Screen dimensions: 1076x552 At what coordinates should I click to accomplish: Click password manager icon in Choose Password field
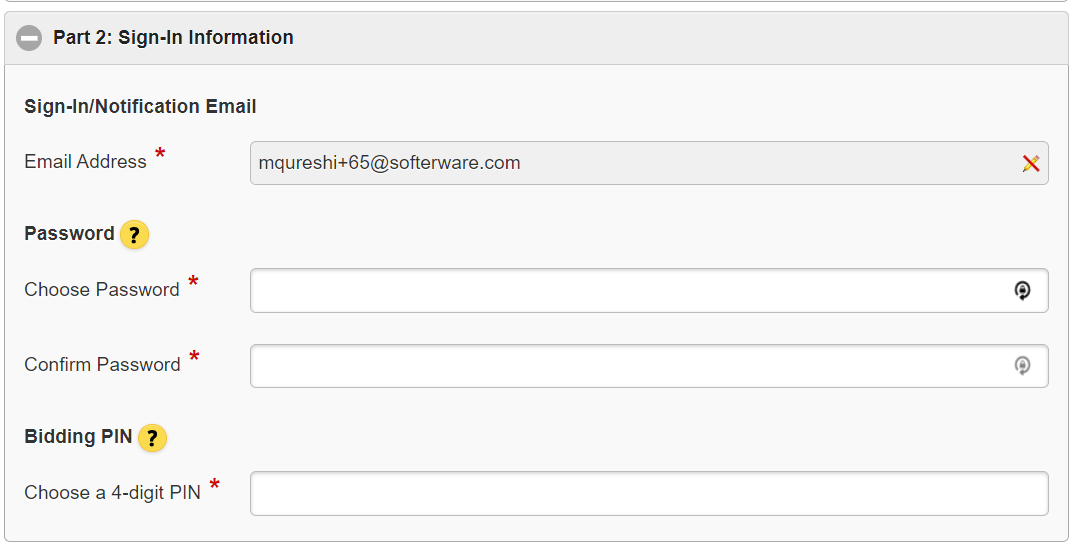coord(1022,290)
